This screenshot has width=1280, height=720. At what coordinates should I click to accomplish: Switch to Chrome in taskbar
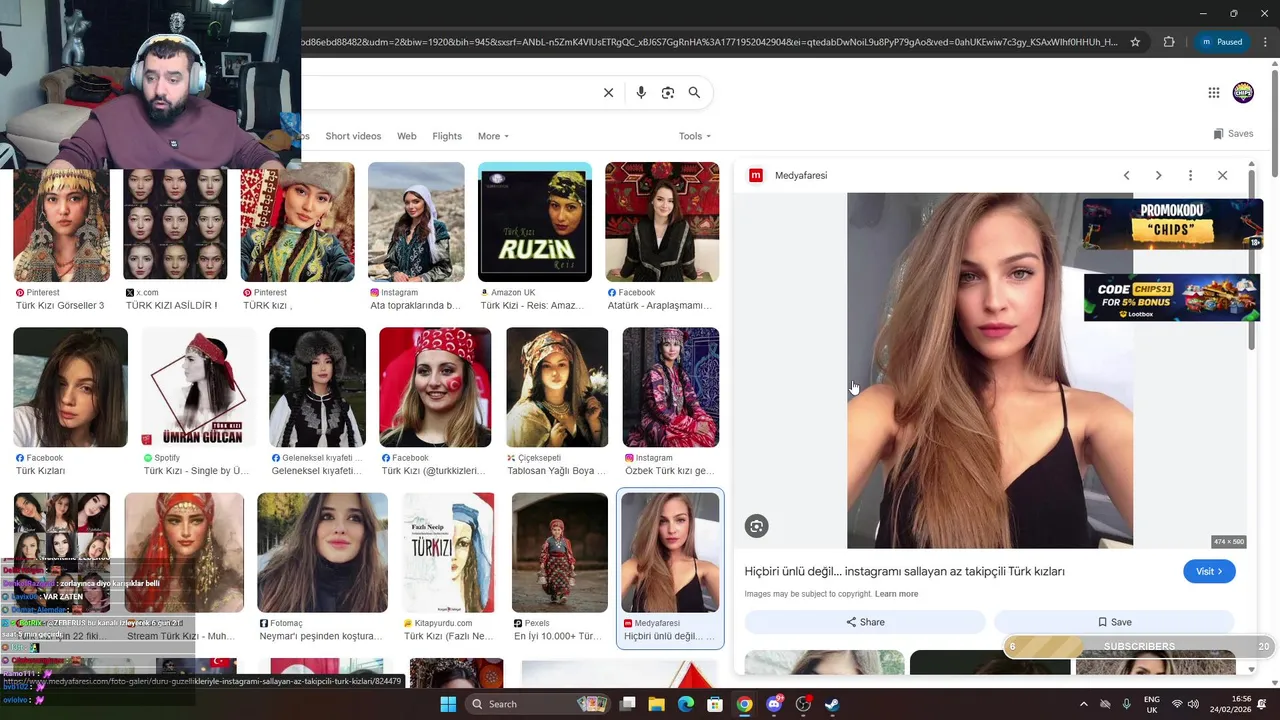(744, 704)
